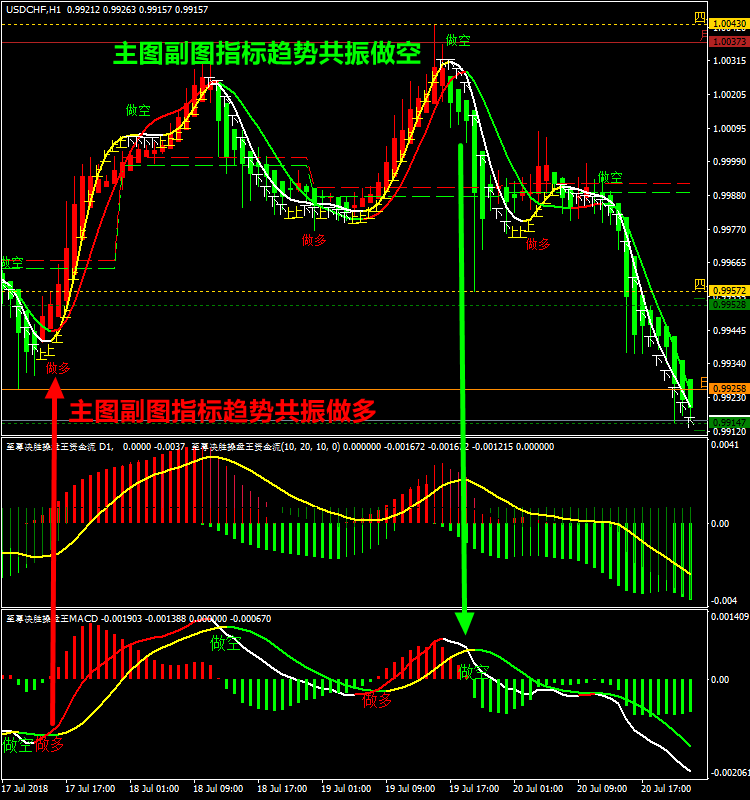Image resolution: width=750 pixels, height=800 pixels.
Task: Click the 四 marker beside the 1.00430 price
Action: click(700, 18)
